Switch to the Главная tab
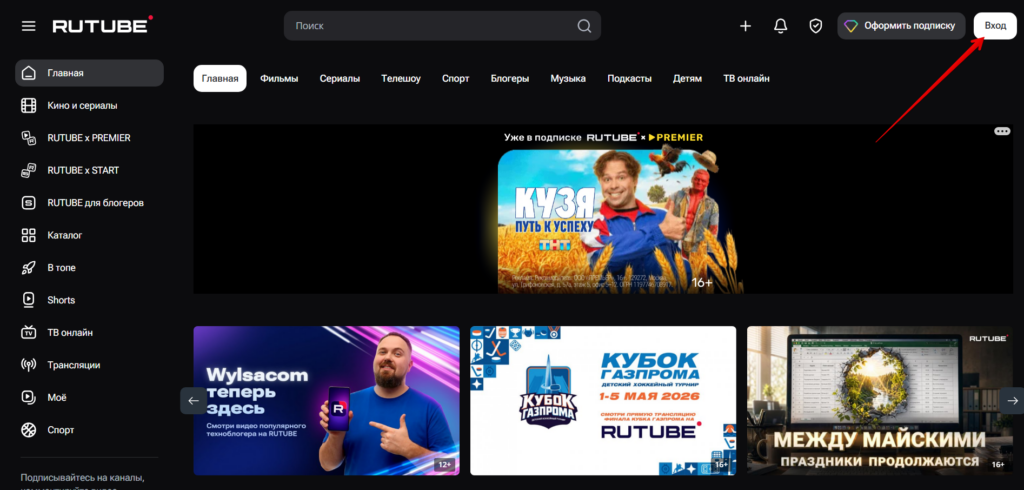 220,78
